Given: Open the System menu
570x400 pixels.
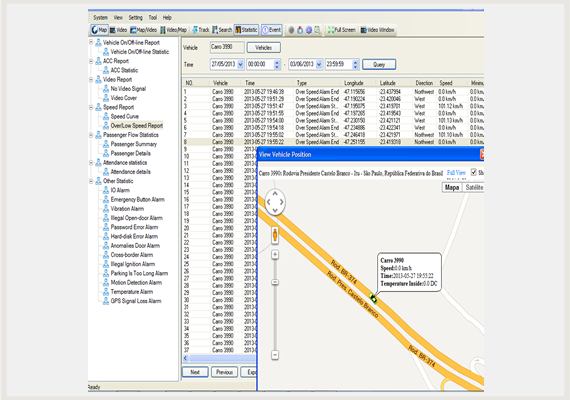Looking at the screenshot, I should (x=100, y=17).
